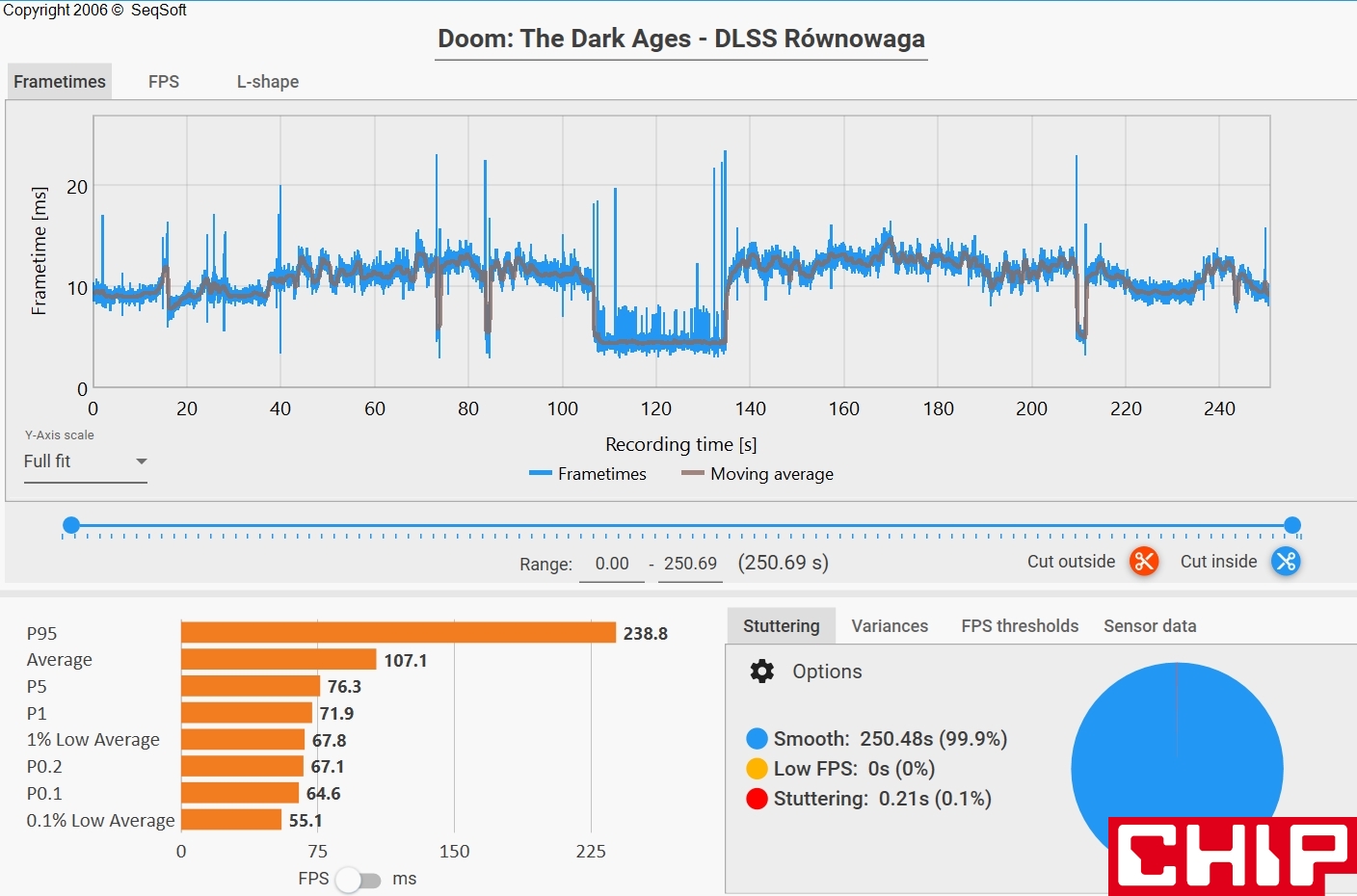Click the CHIP logo
This screenshot has width=1357, height=896.
click(x=1233, y=856)
